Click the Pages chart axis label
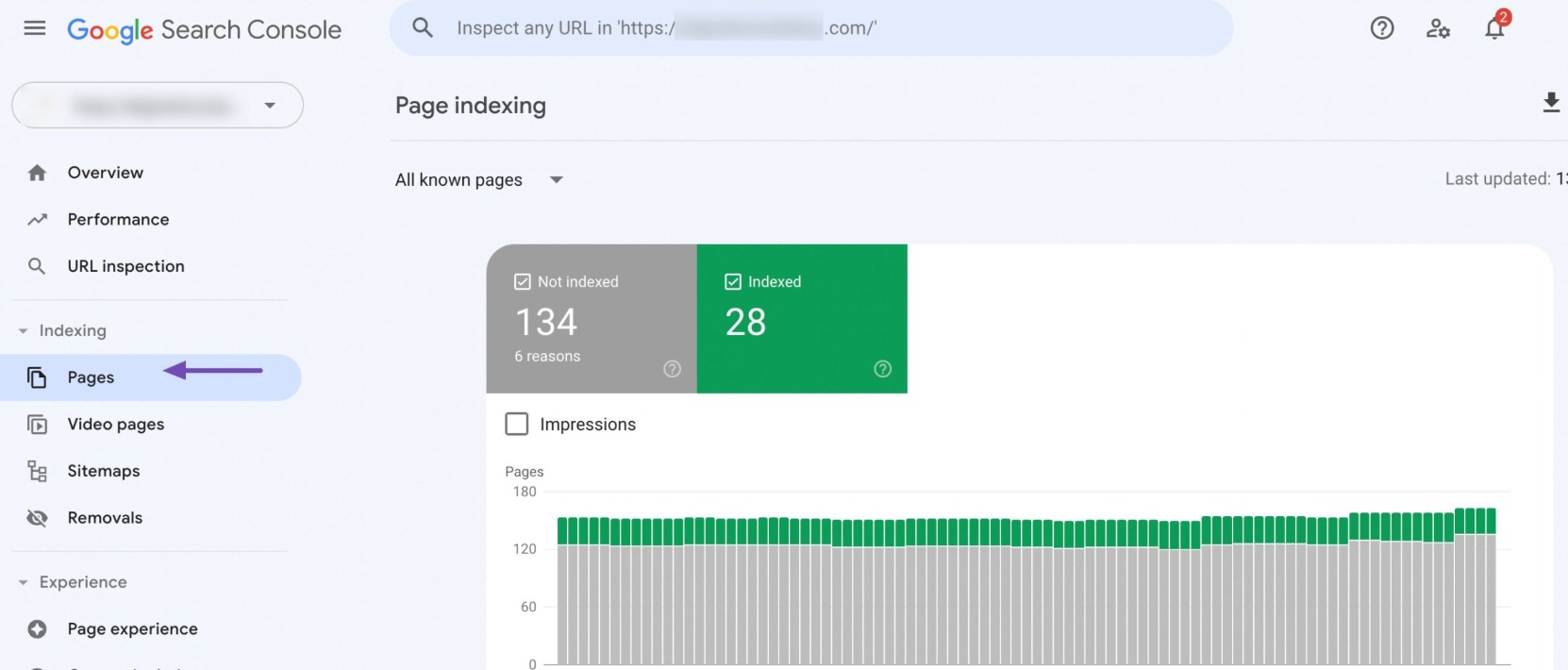The image size is (1568, 670). [524, 472]
